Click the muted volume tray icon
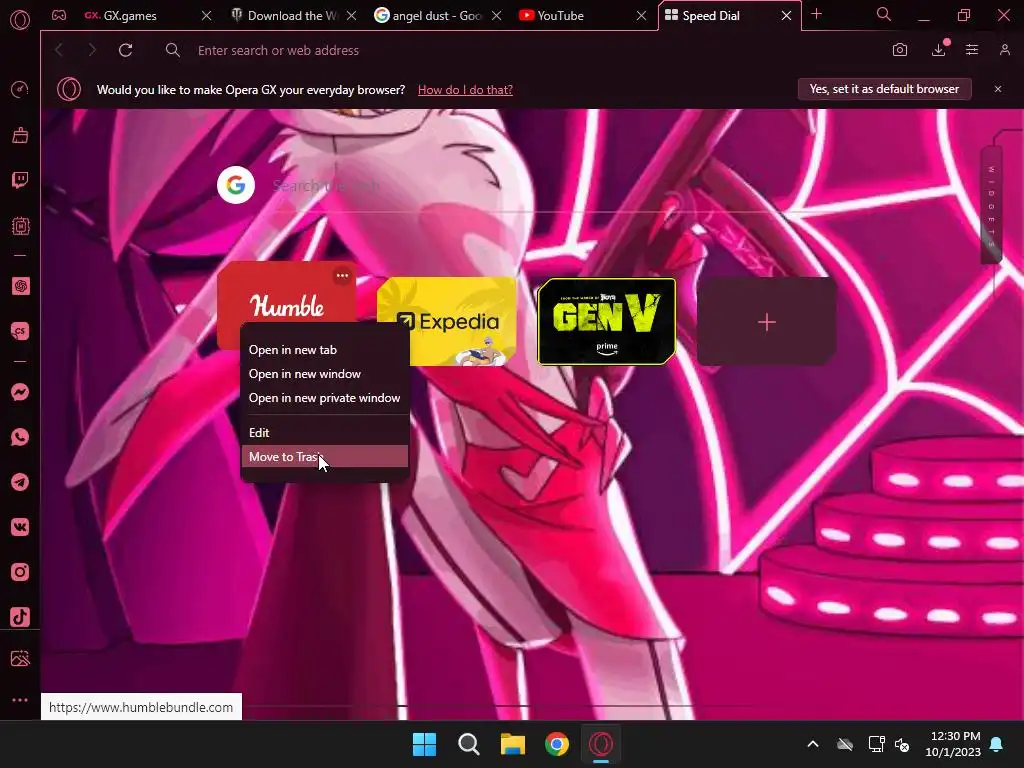Image resolution: width=1024 pixels, height=768 pixels. (903, 744)
